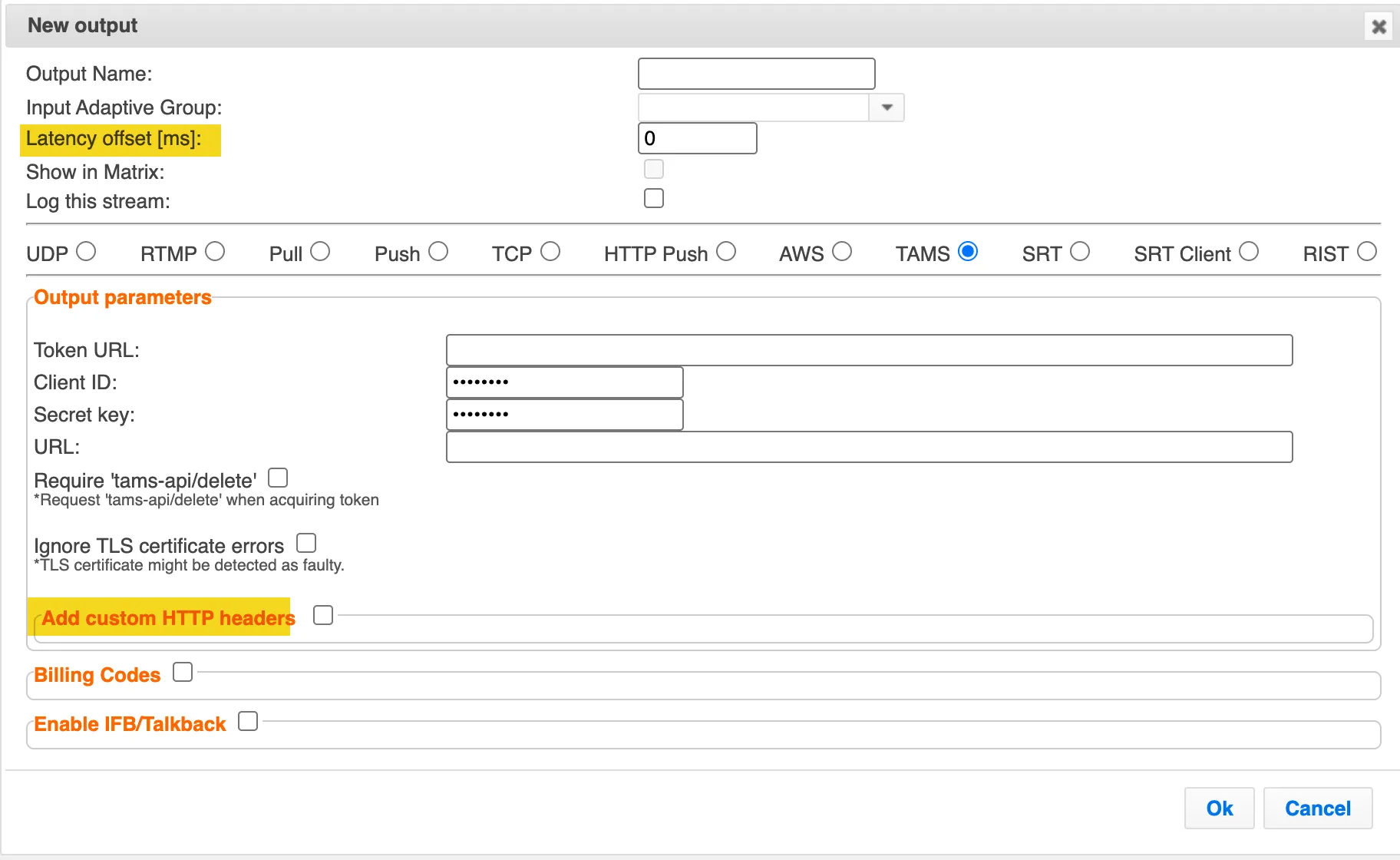Viewport: 1400px width, 860px height.
Task: Click the Ok button
Action: pos(1219,808)
